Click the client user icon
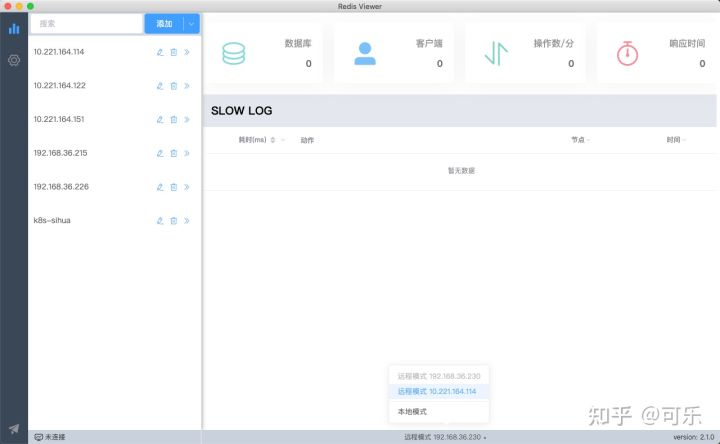 tap(365, 53)
